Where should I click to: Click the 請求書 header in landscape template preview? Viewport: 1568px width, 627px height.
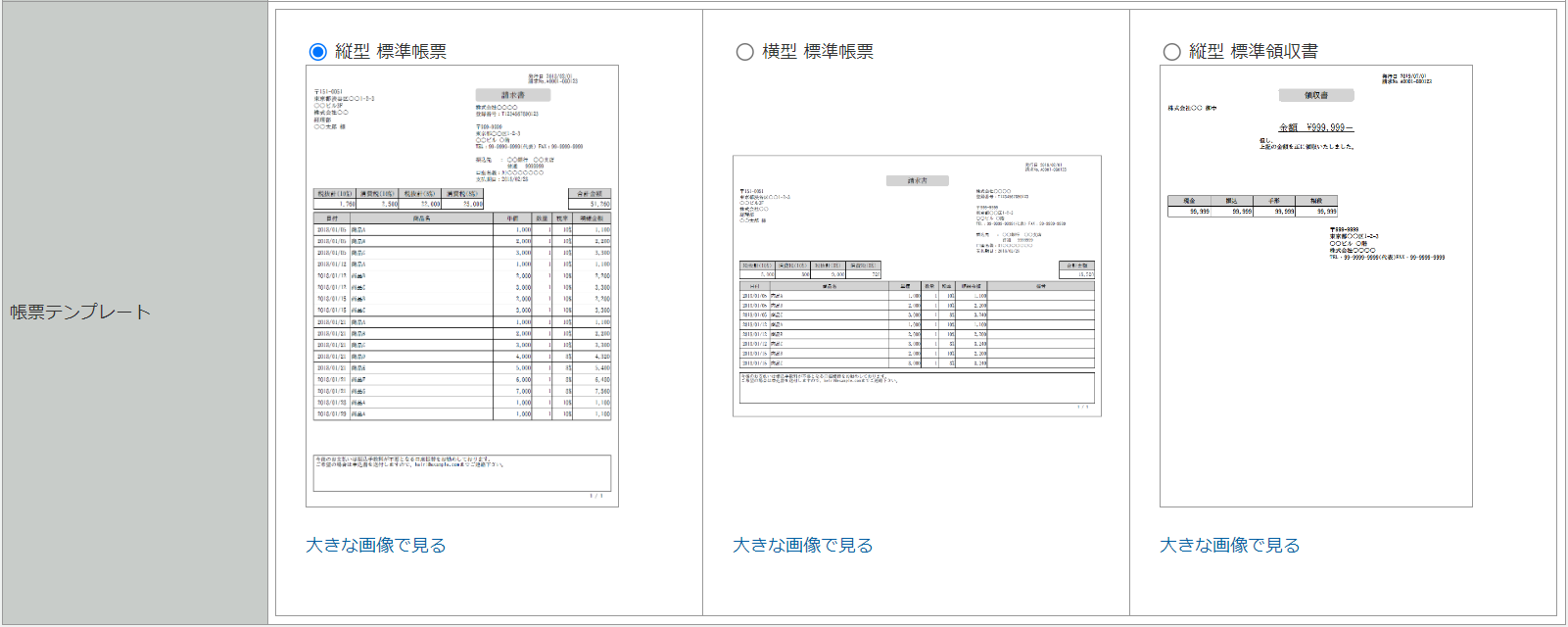pyautogui.click(x=917, y=181)
